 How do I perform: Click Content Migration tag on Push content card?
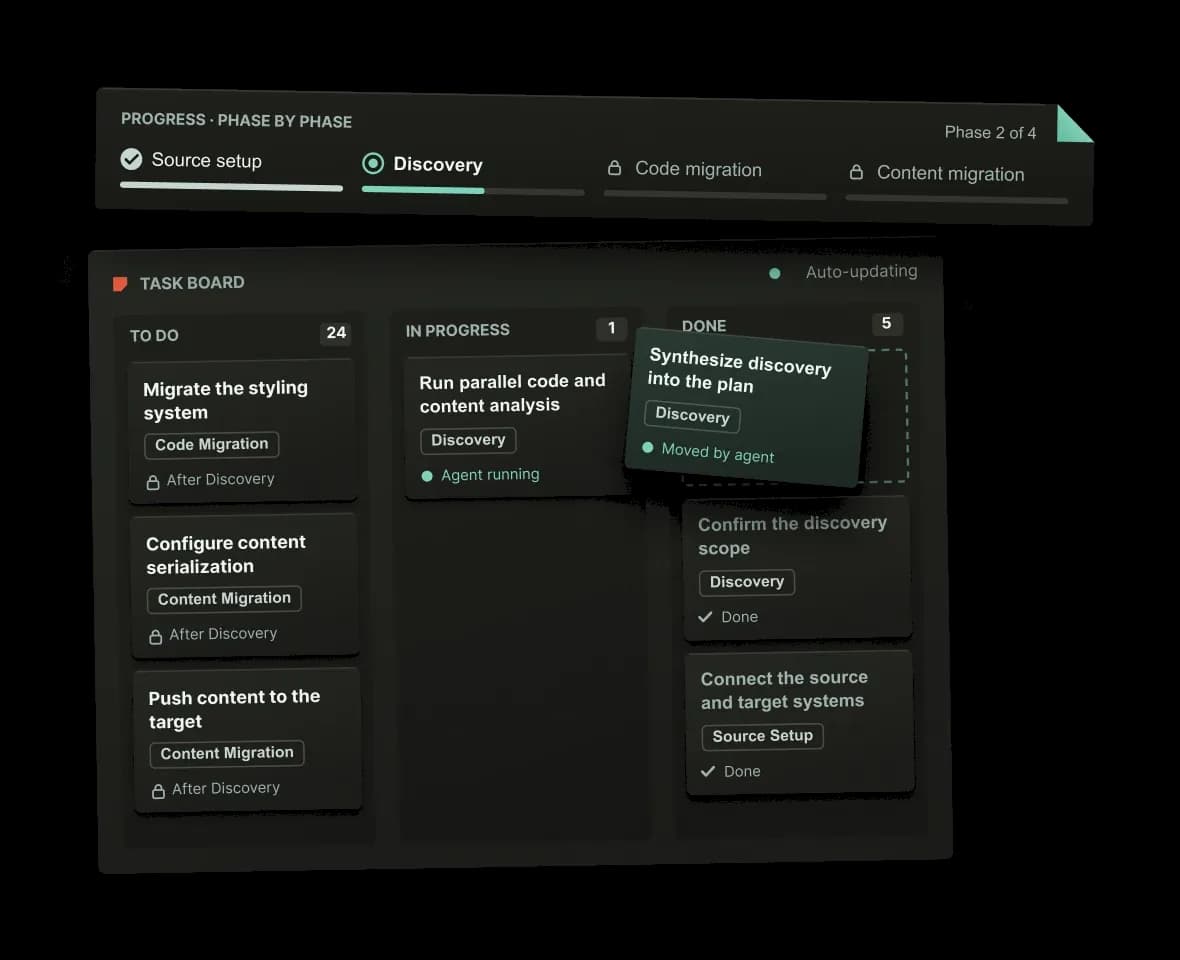227,753
